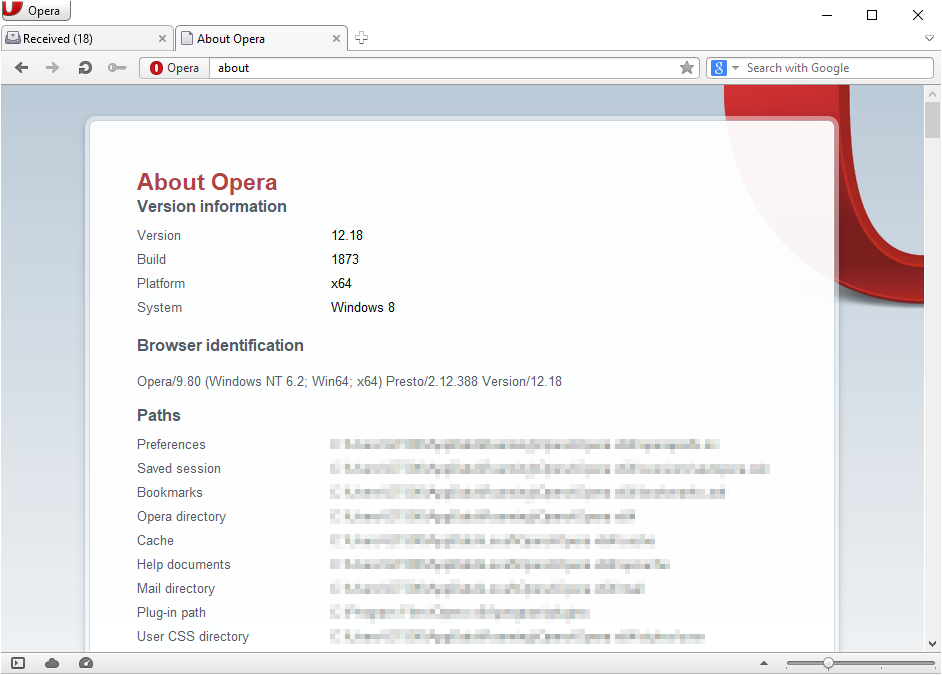This screenshot has height=675, width=942.
Task: Click the system value Windows 8
Action: [362, 307]
